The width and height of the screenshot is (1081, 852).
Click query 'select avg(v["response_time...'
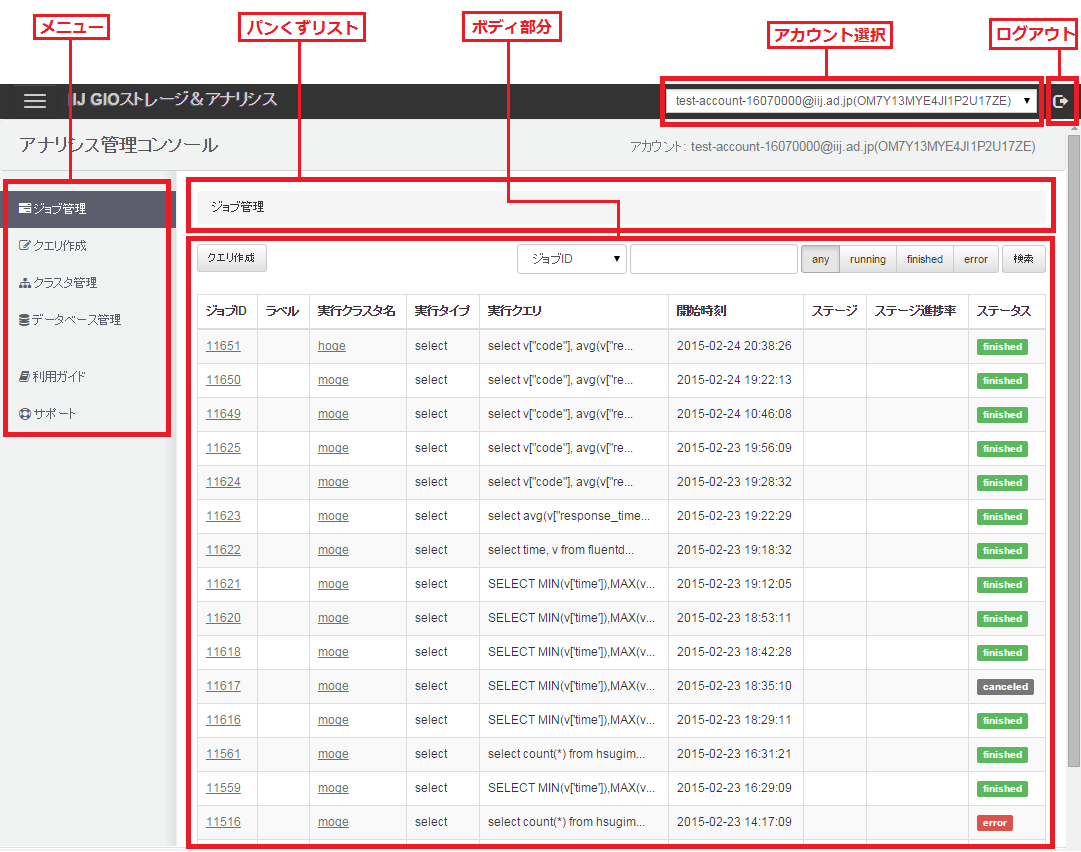[x=569, y=516]
